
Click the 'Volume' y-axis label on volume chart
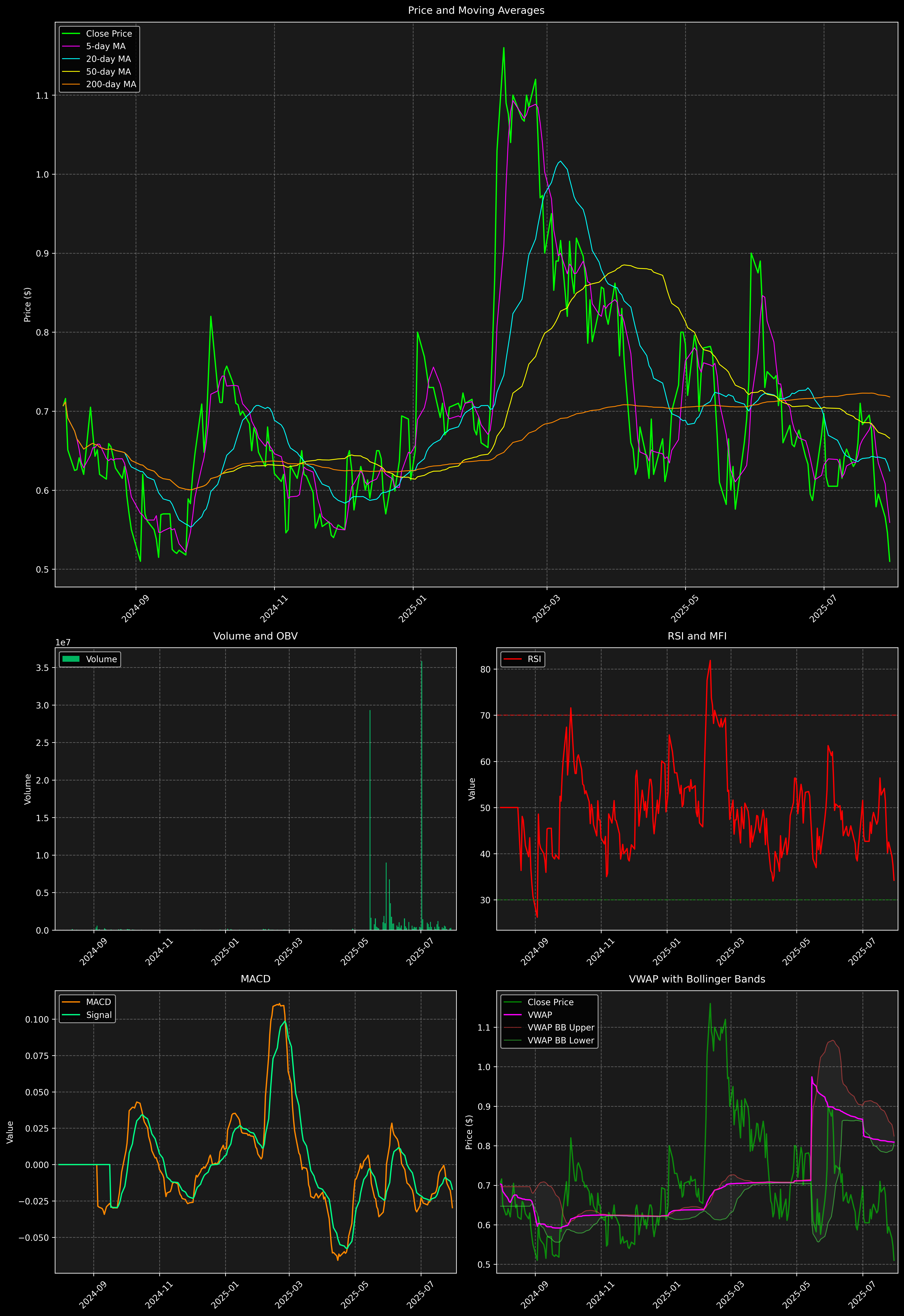27,789
